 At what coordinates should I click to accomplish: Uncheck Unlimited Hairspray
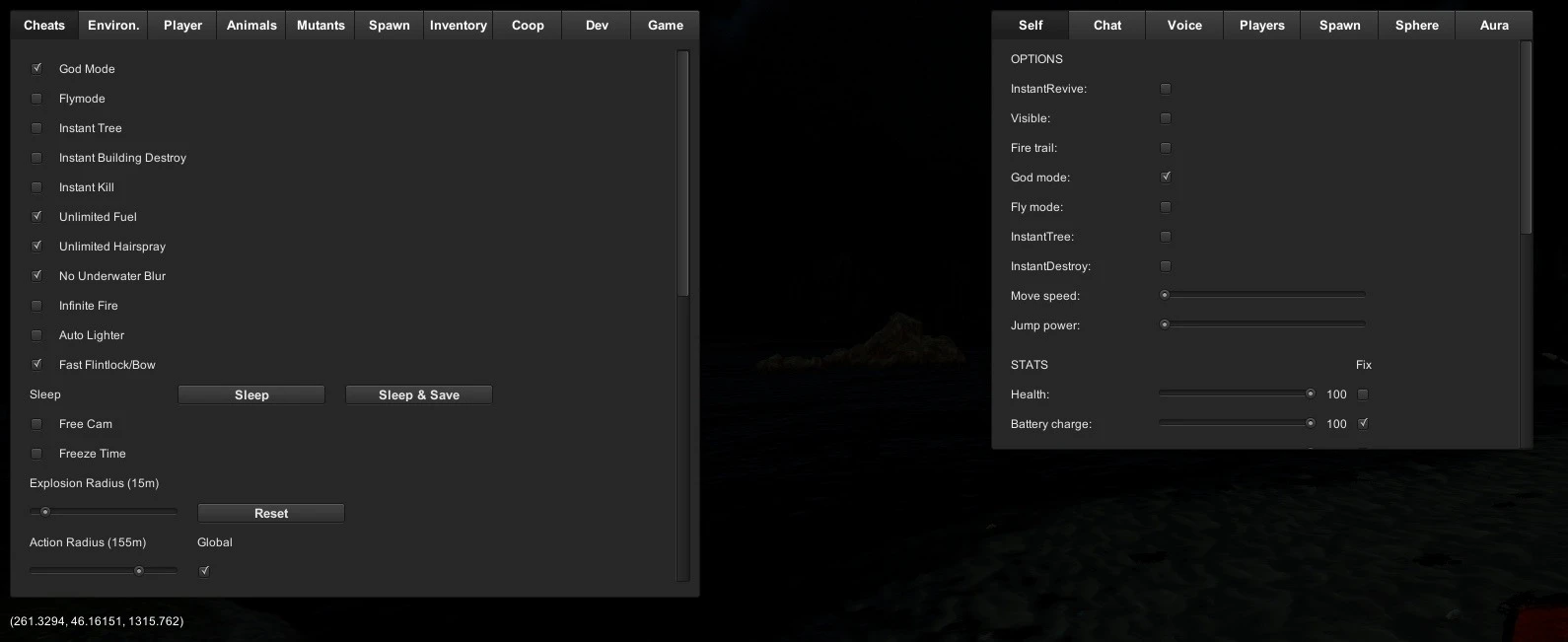coord(36,247)
